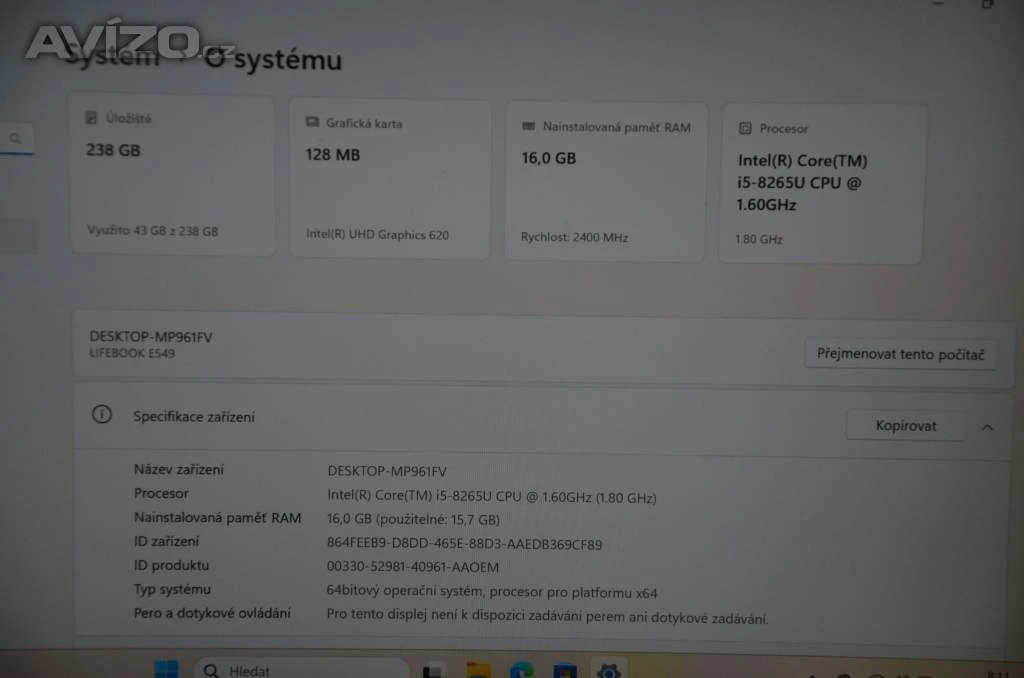Click the Název zařízení label
The width and height of the screenshot is (1024, 678).
pyautogui.click(x=179, y=469)
